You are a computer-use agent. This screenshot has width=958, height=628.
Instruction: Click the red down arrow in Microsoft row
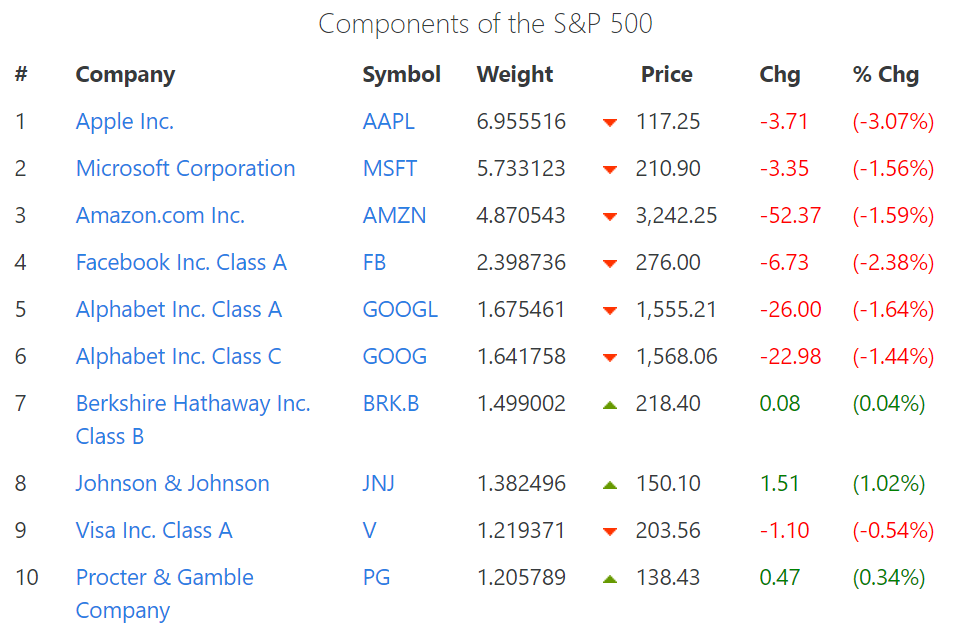(610, 170)
